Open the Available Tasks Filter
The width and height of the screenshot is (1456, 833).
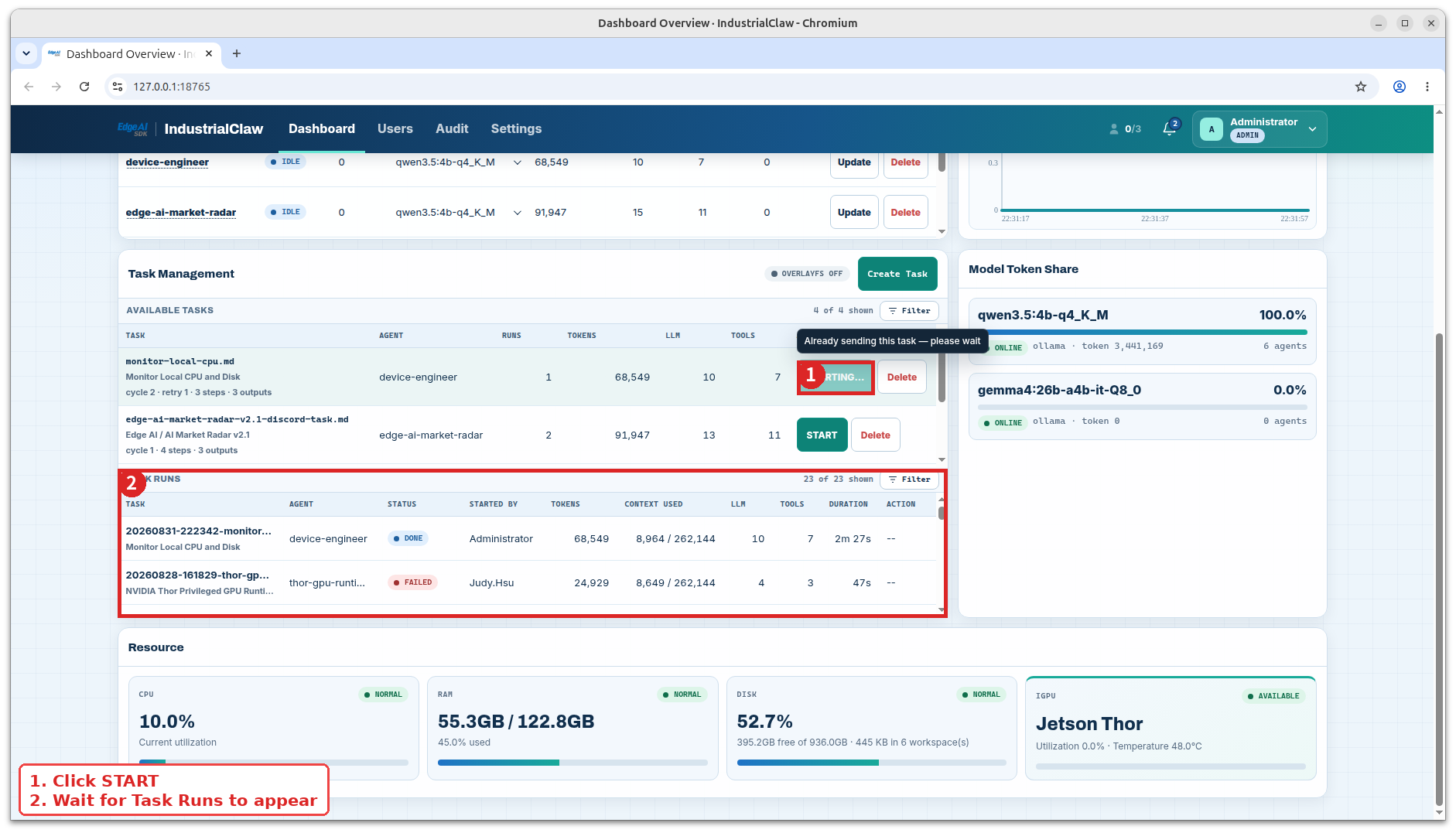click(909, 311)
